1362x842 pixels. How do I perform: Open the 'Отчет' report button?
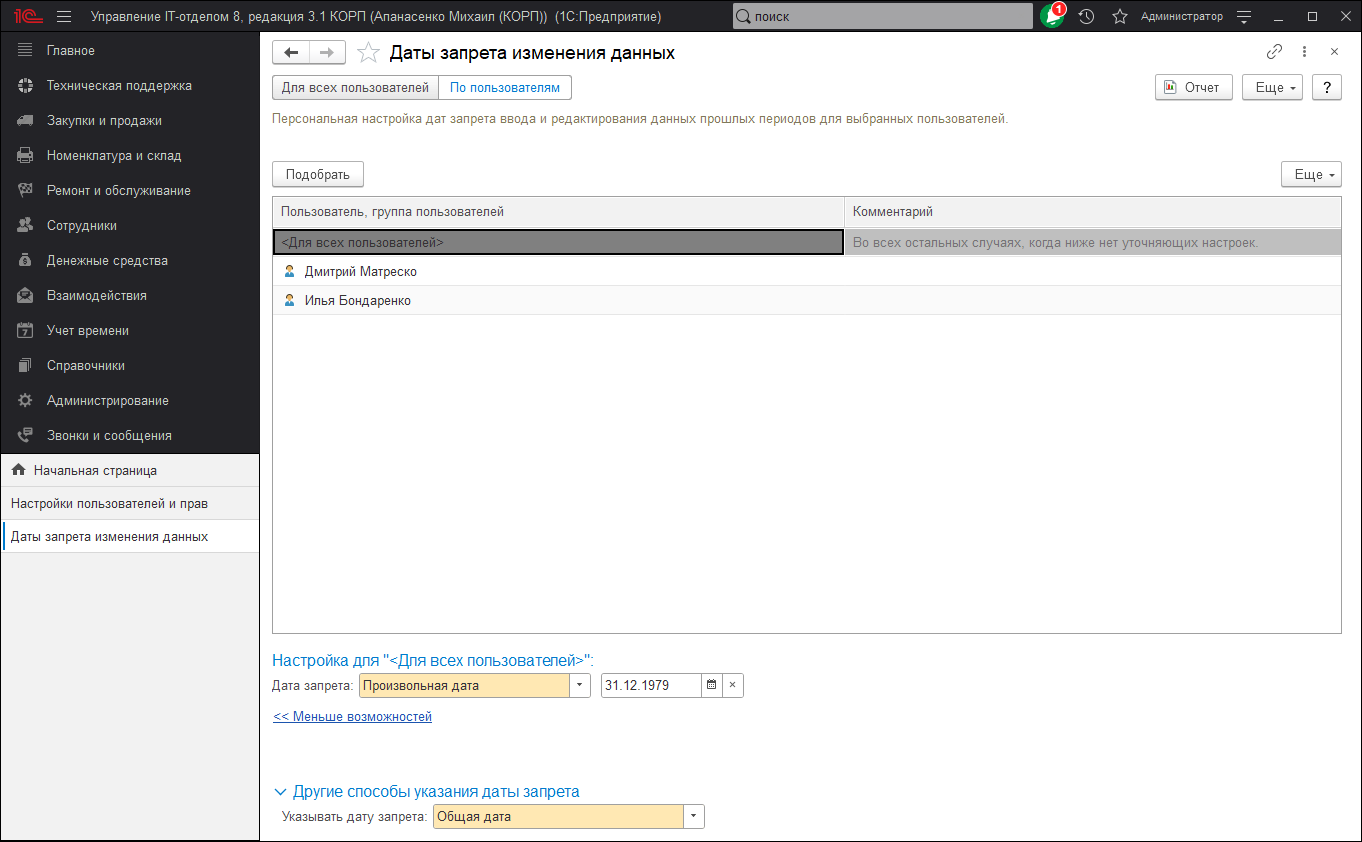point(1193,87)
